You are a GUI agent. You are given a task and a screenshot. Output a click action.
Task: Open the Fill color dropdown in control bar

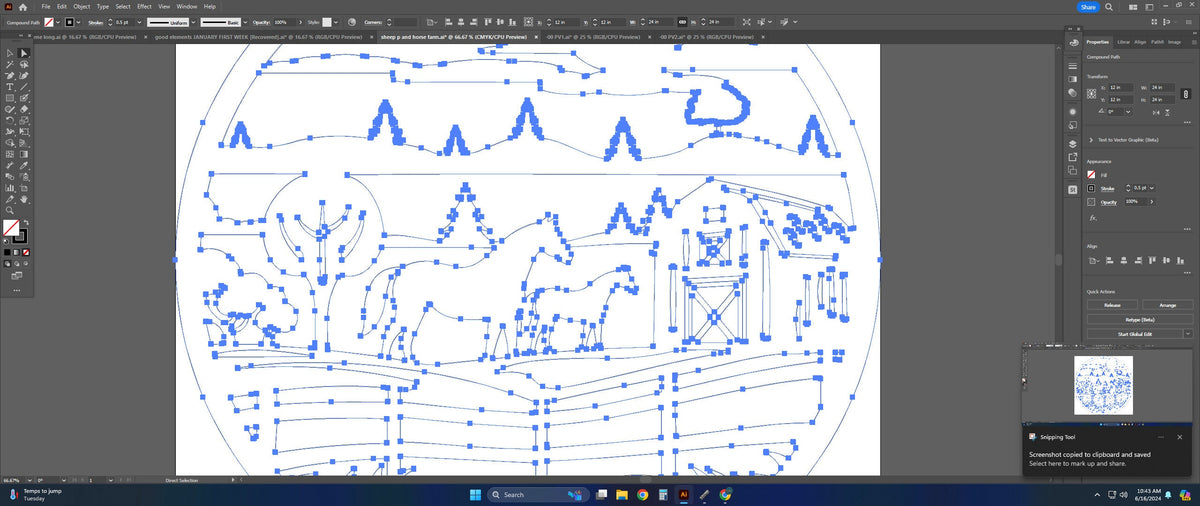pyautogui.click(x=59, y=22)
